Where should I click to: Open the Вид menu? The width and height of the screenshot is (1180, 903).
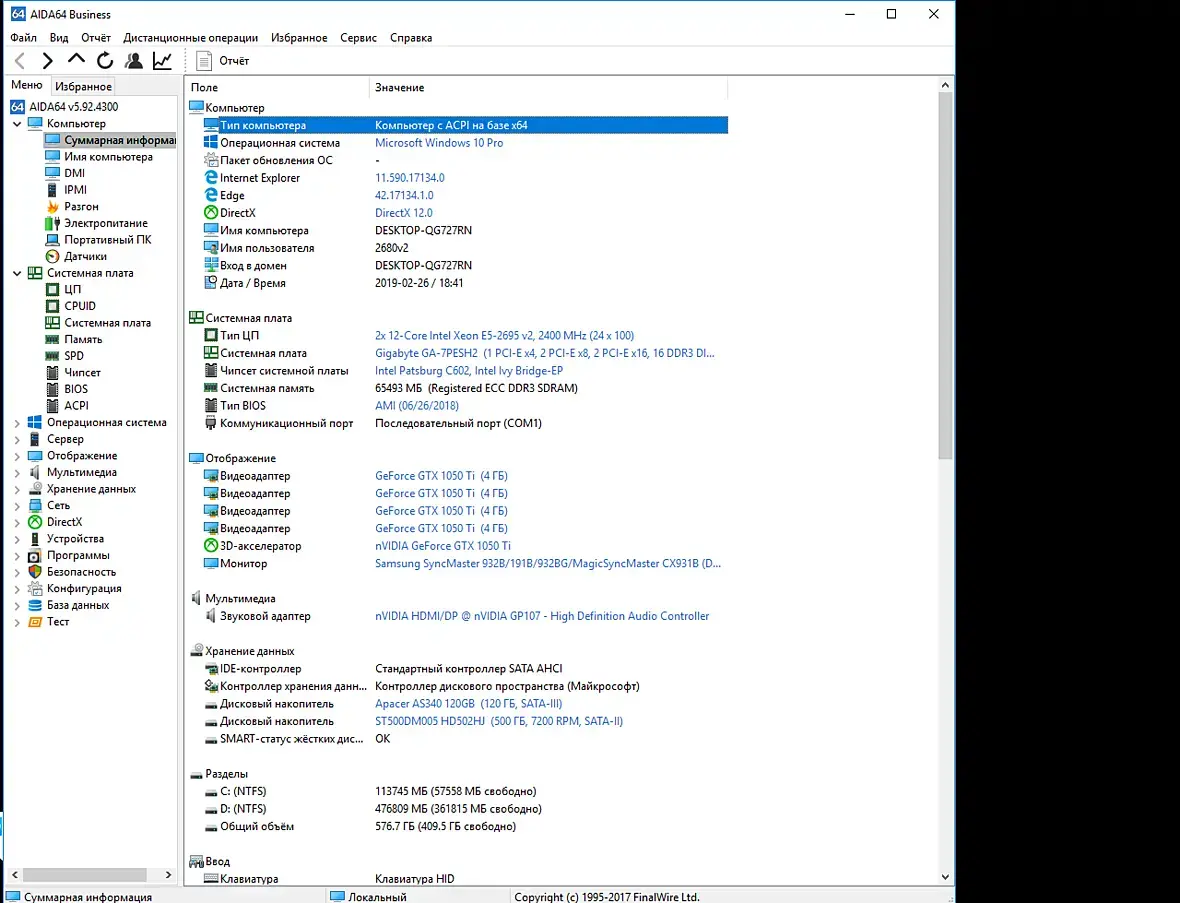point(59,38)
